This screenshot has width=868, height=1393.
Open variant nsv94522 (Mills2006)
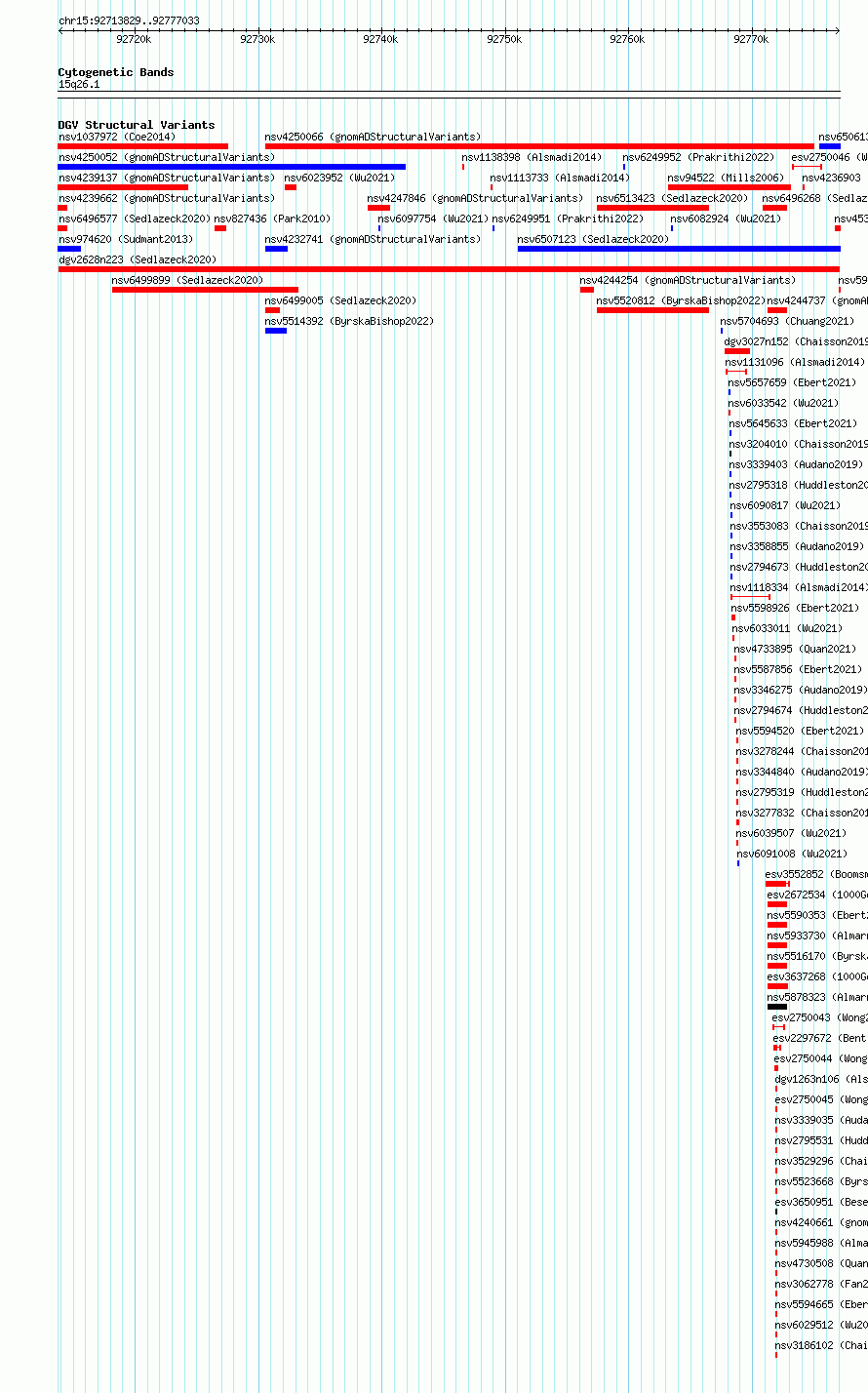[726, 178]
